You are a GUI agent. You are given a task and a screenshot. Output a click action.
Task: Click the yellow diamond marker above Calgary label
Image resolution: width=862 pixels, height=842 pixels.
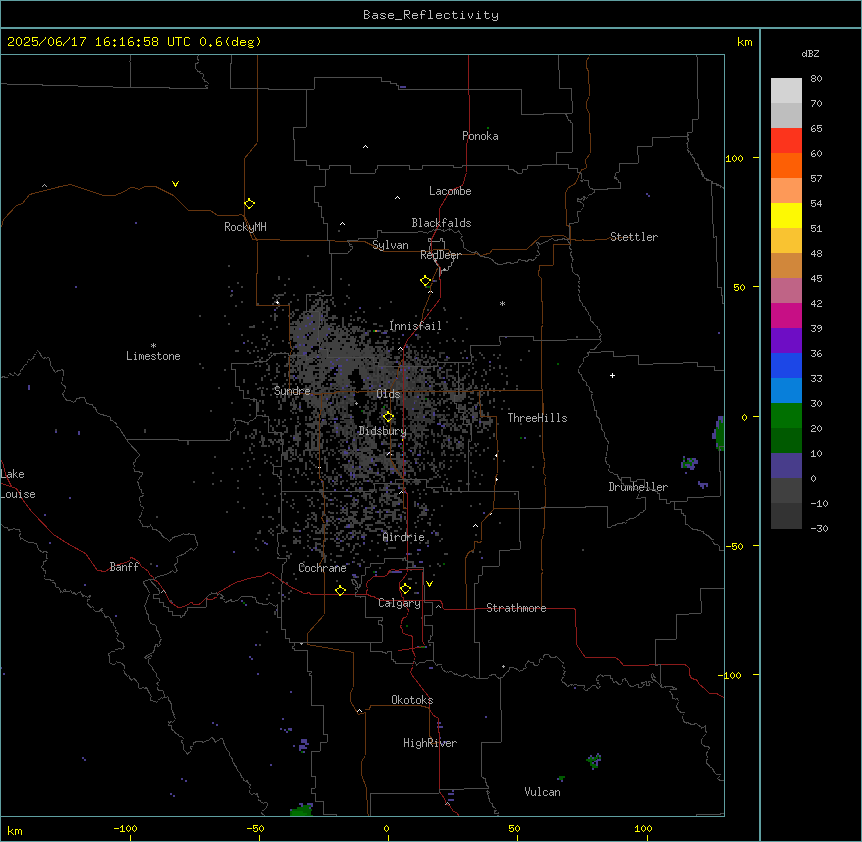tap(405, 589)
